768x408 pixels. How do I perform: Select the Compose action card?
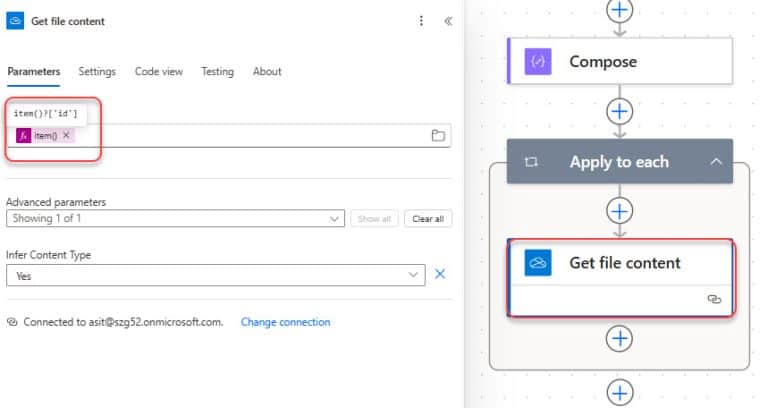(620, 61)
